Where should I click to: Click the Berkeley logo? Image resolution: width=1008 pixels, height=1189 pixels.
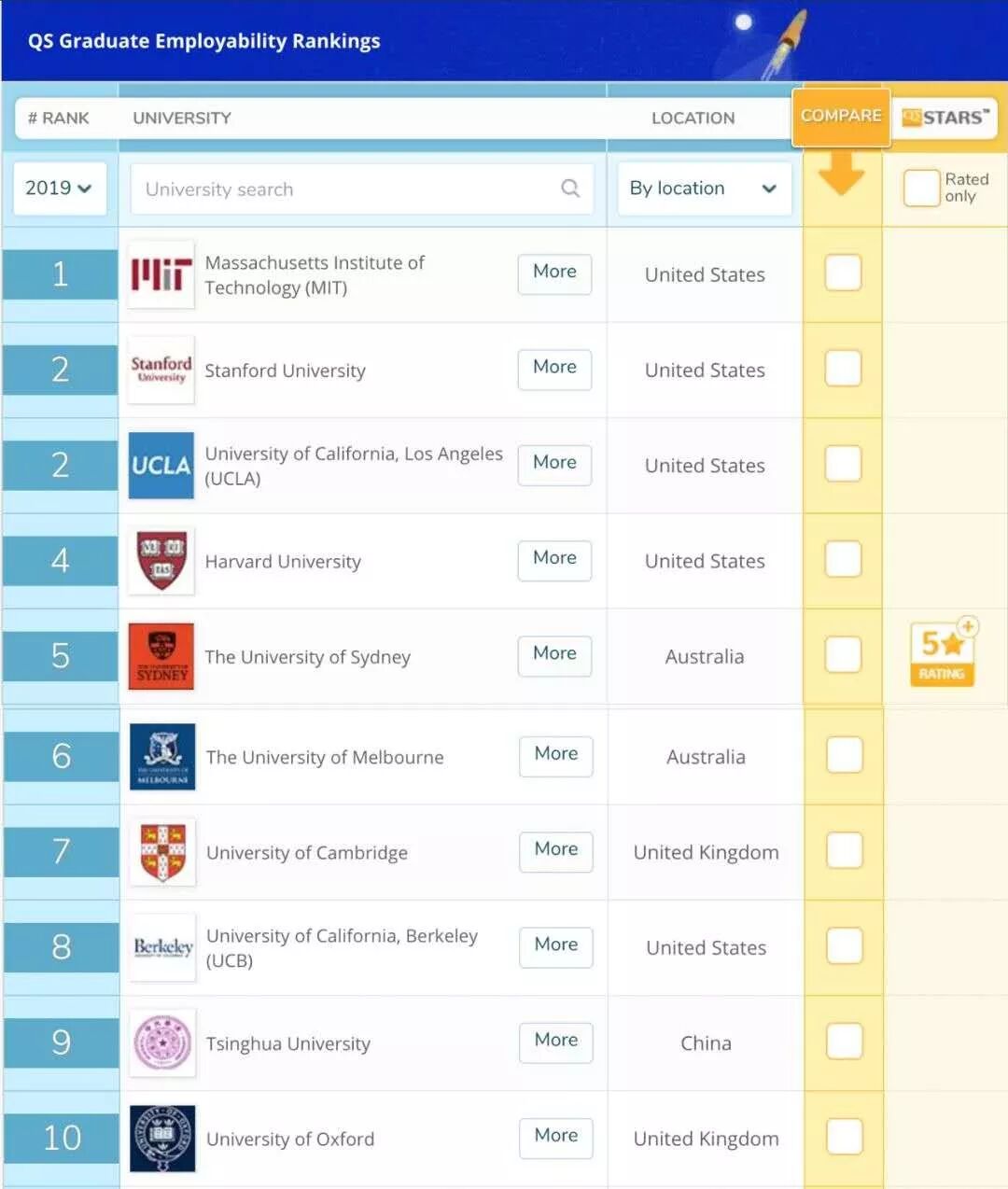click(162, 947)
